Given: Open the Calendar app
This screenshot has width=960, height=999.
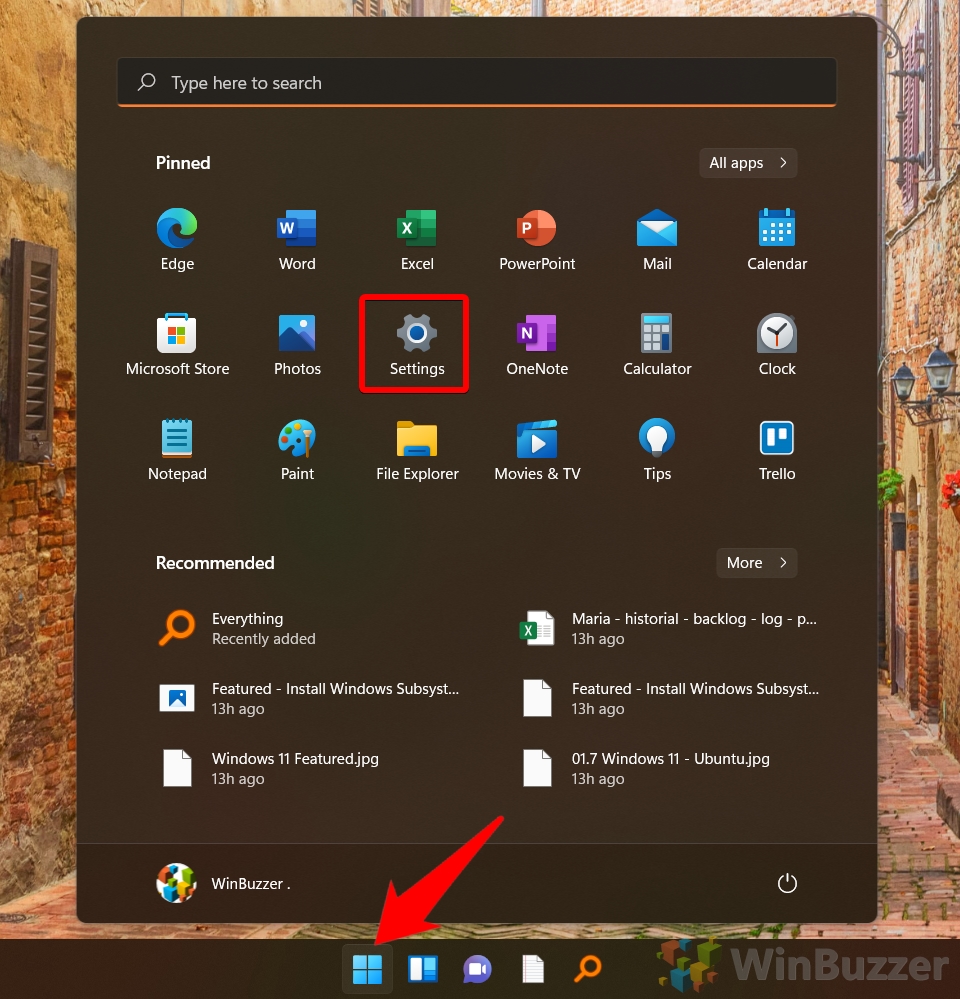Looking at the screenshot, I should tap(777, 240).
